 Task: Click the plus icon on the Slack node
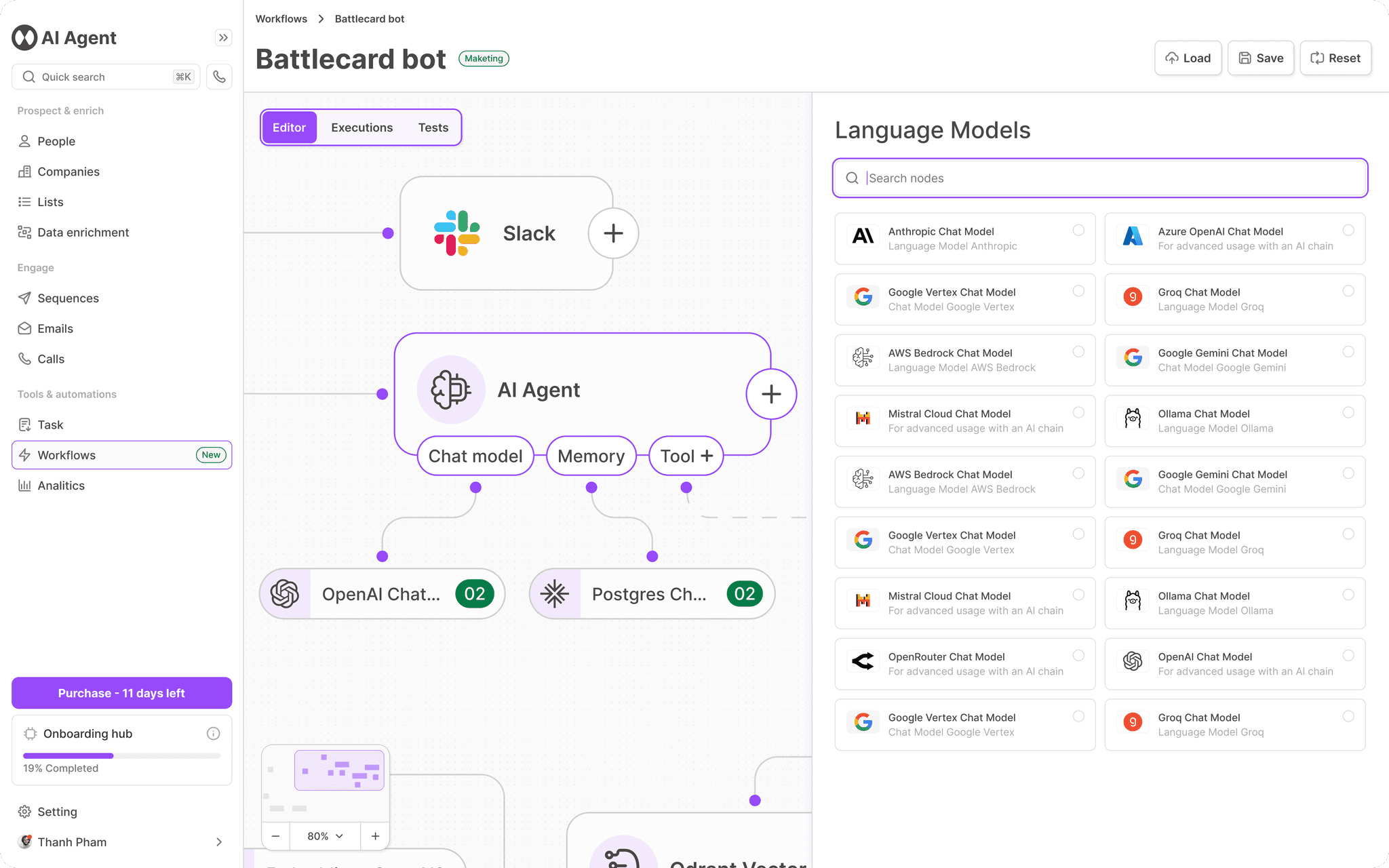point(613,233)
